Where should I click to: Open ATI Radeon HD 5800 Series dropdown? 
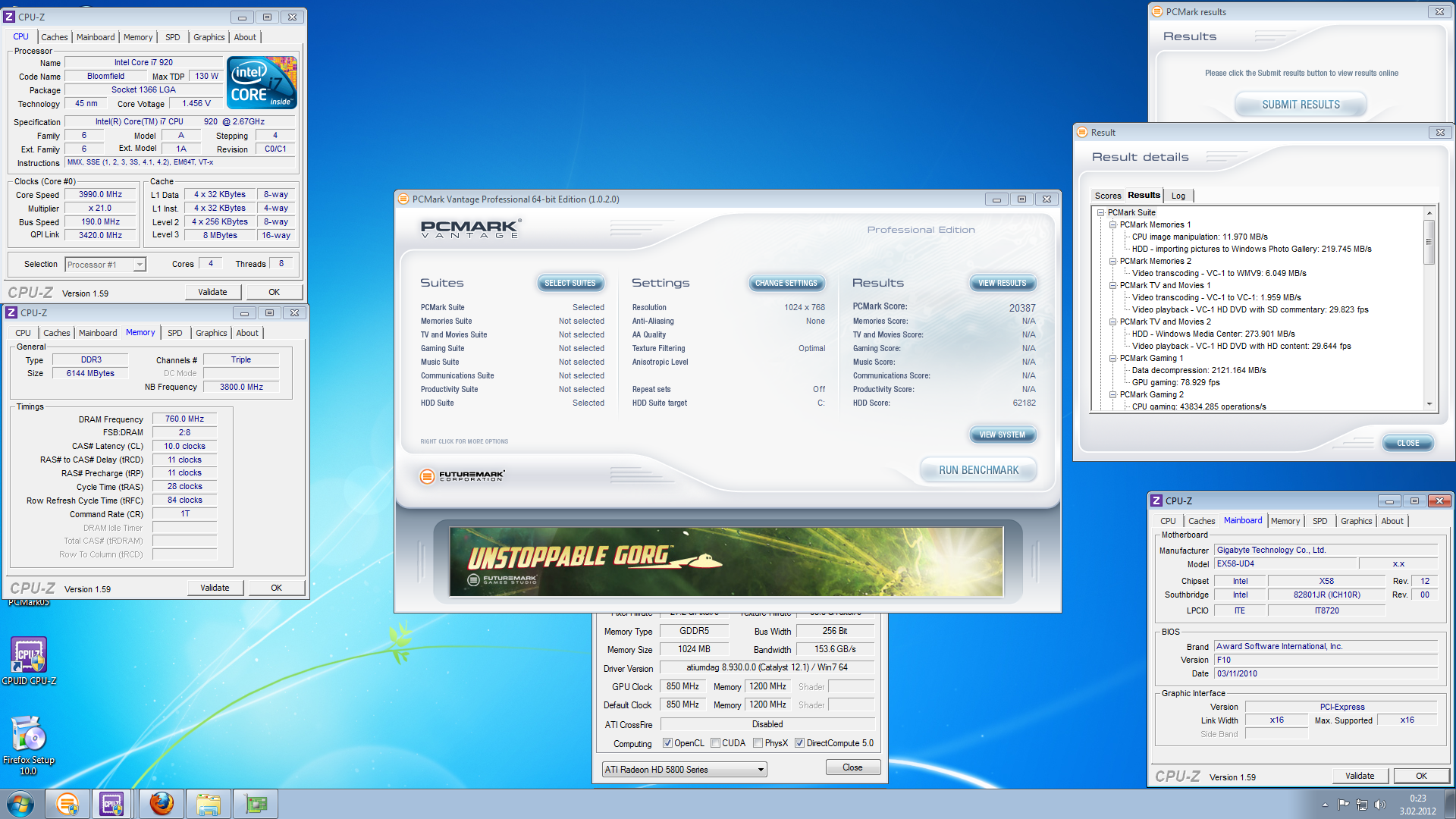(684, 770)
